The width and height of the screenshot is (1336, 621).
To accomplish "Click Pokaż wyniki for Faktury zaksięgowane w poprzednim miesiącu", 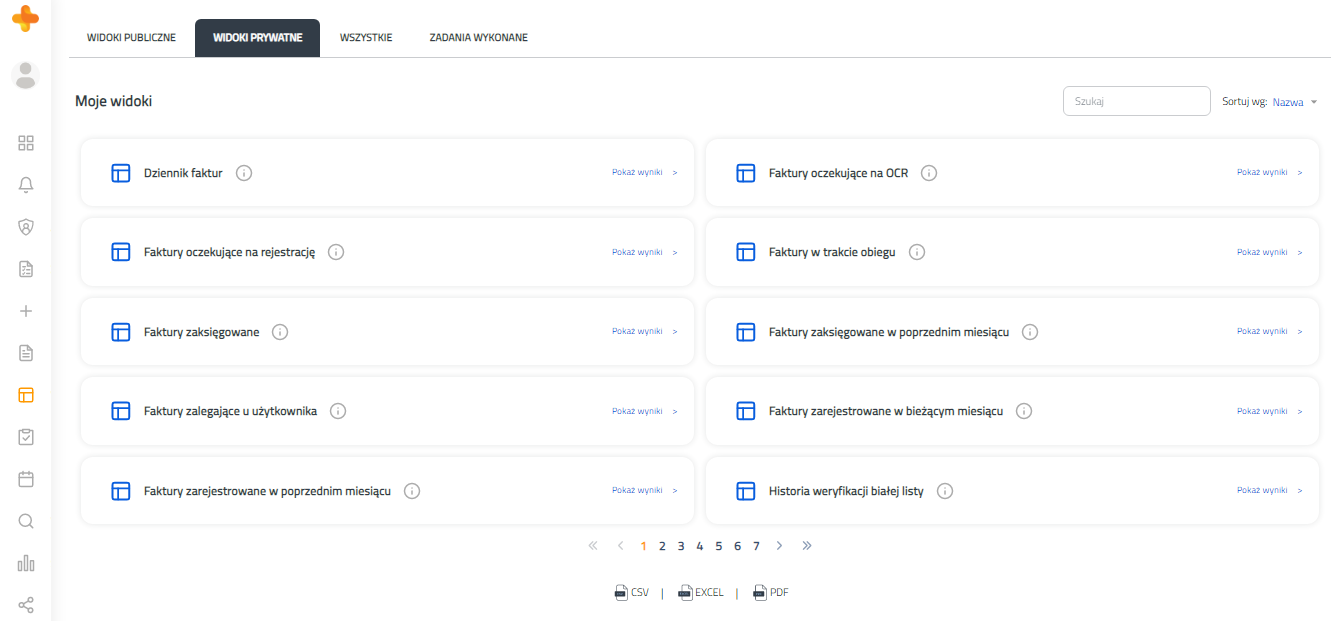I will (1270, 331).
